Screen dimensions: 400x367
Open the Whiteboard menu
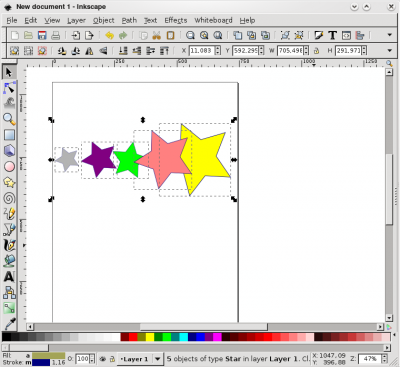point(213,20)
